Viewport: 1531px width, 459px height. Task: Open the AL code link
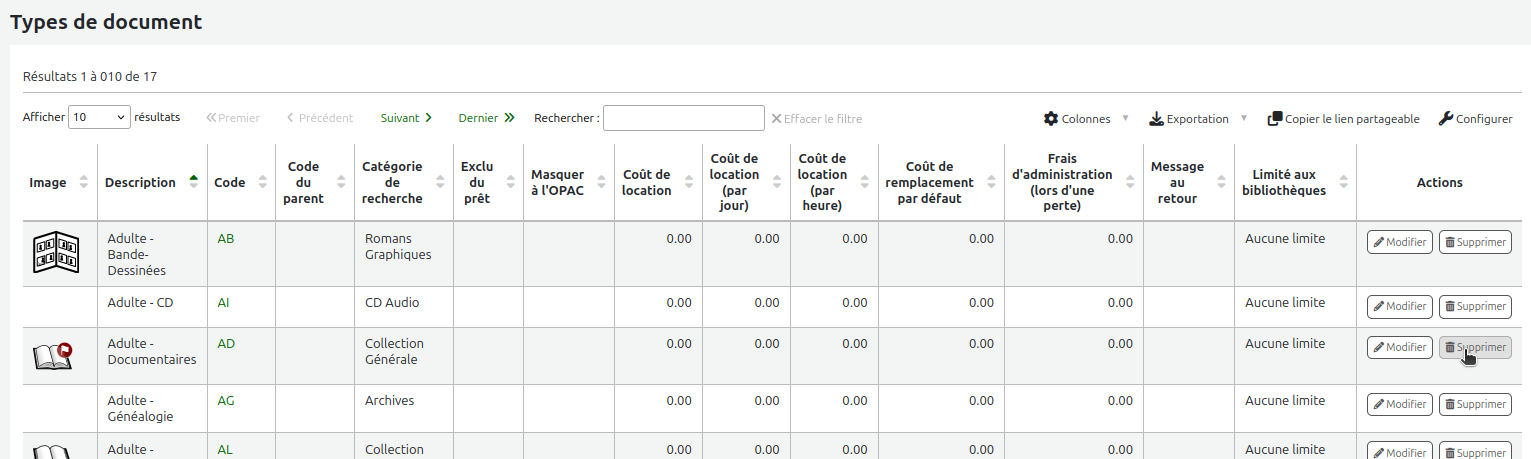tap(225, 450)
